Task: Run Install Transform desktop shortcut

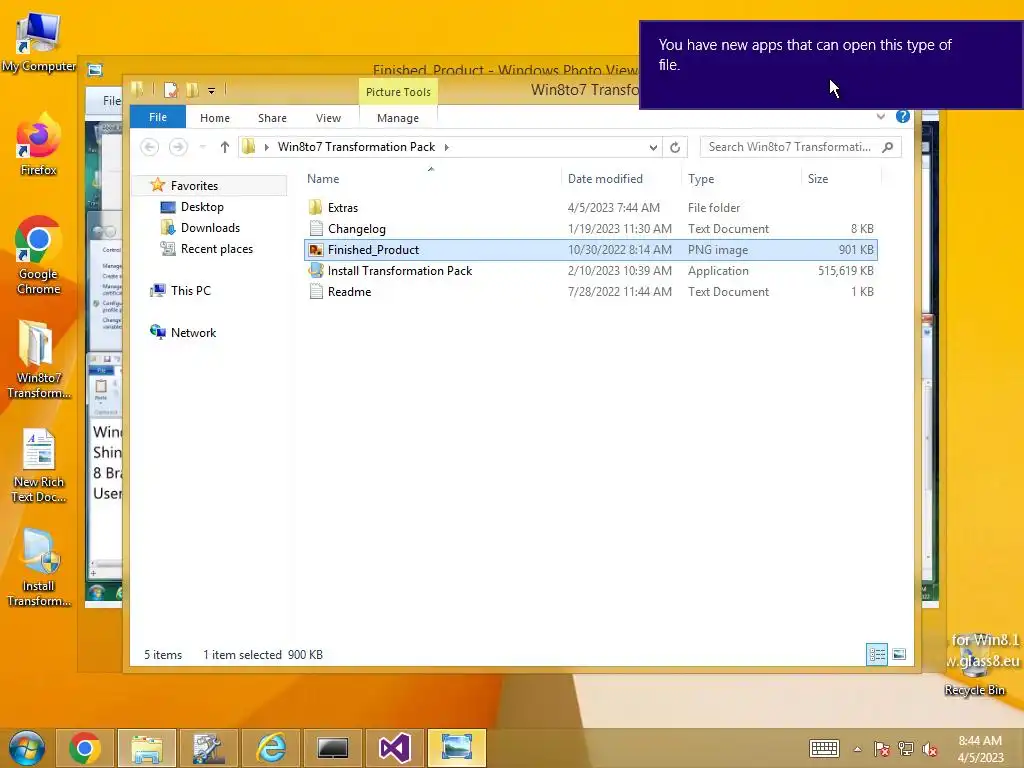Action: [39, 568]
